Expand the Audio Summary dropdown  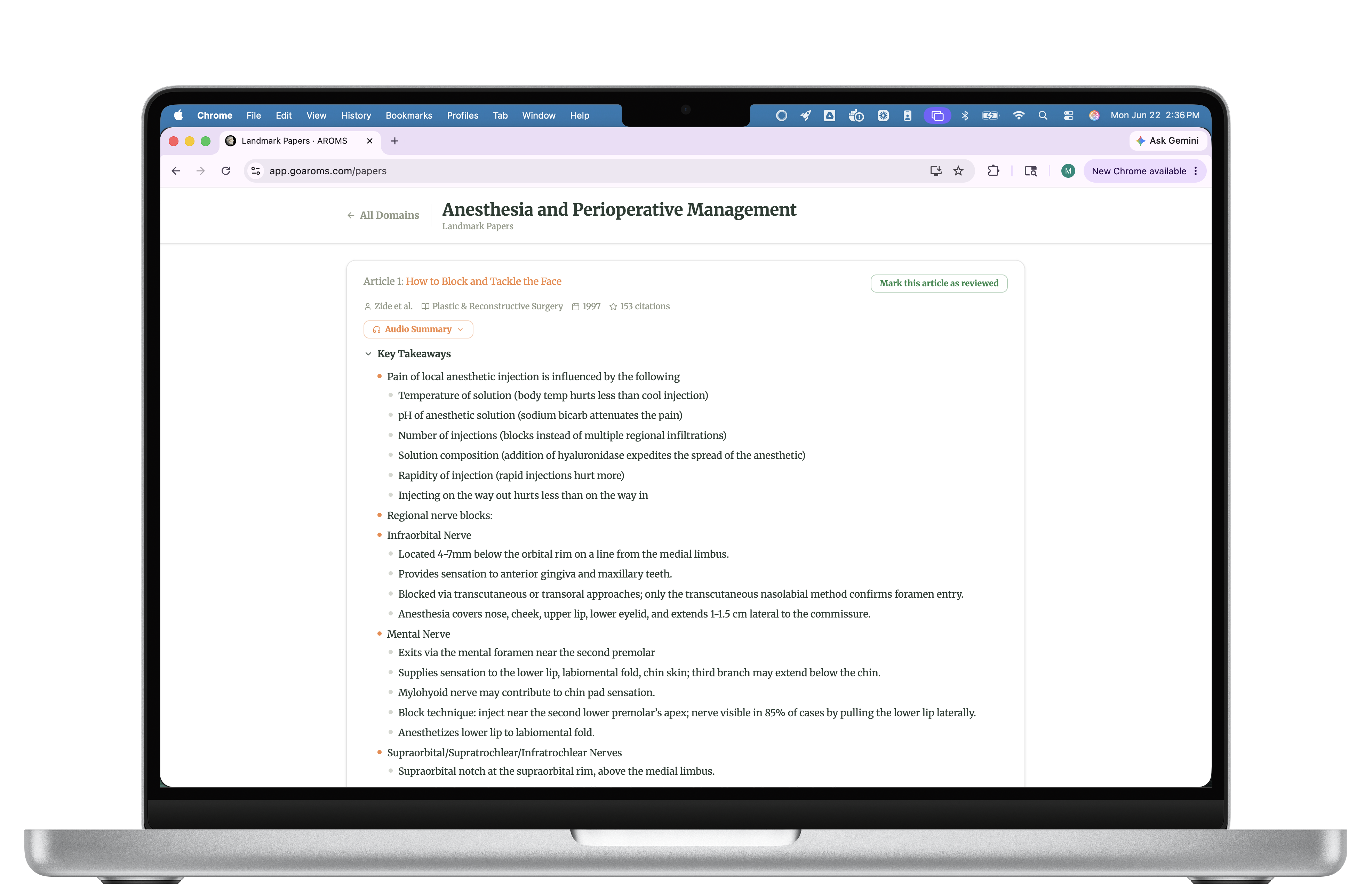[x=418, y=329]
